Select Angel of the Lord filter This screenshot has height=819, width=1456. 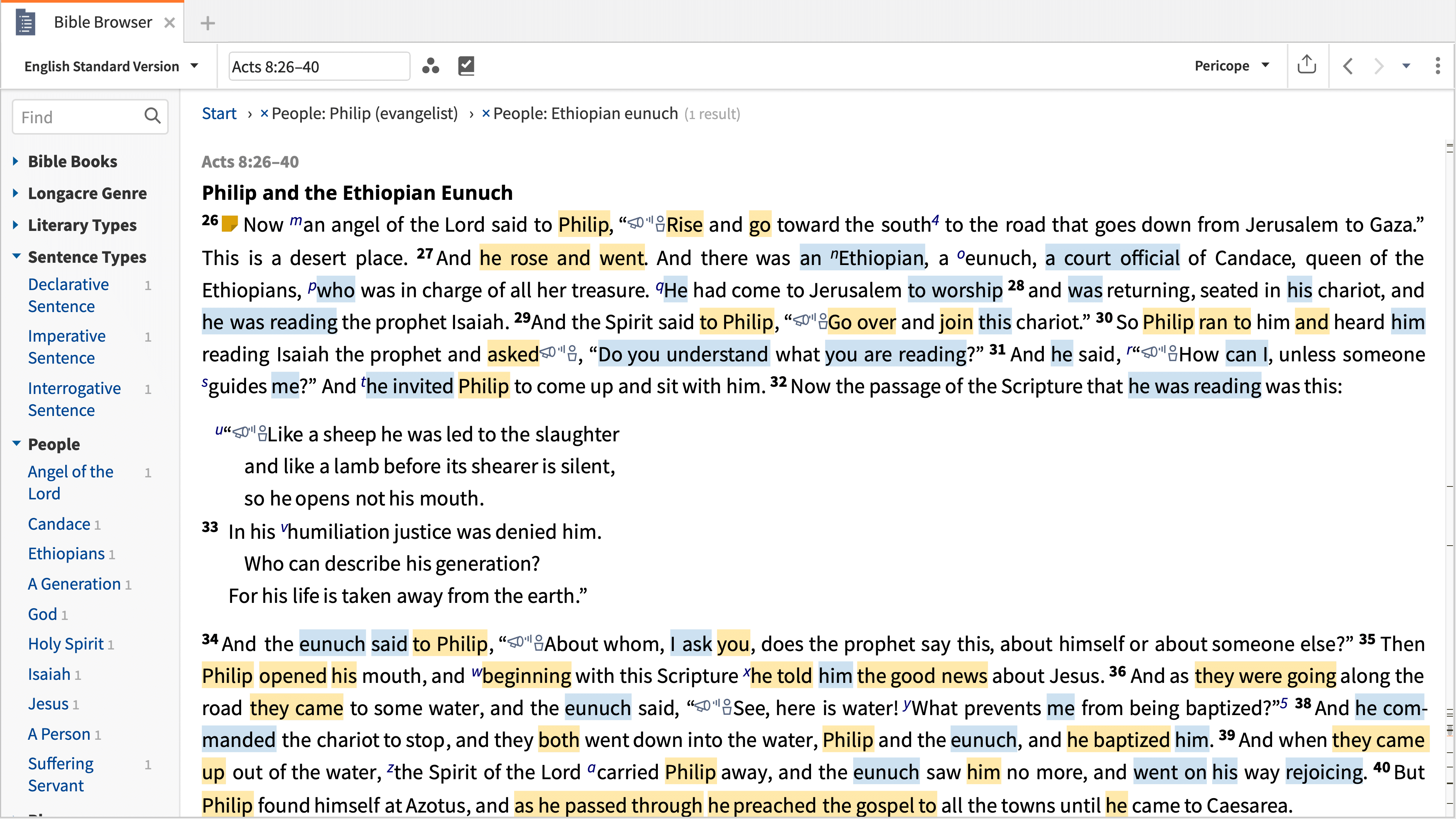(x=71, y=482)
